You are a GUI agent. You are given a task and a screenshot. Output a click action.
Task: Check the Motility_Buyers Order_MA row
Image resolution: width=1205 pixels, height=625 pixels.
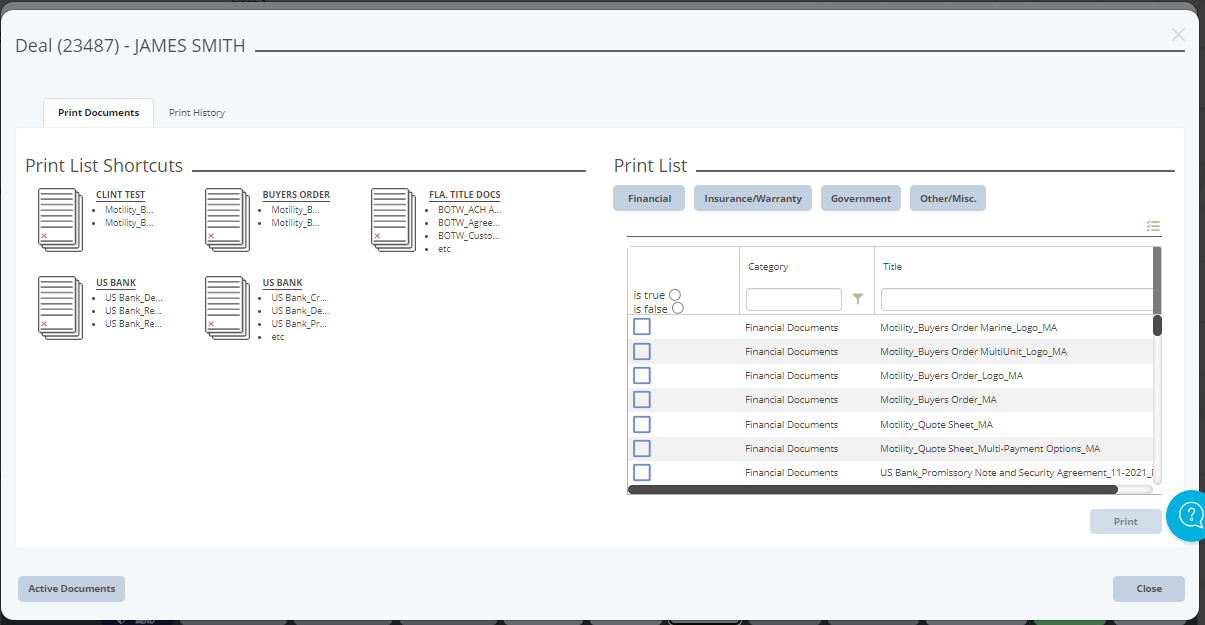point(642,399)
